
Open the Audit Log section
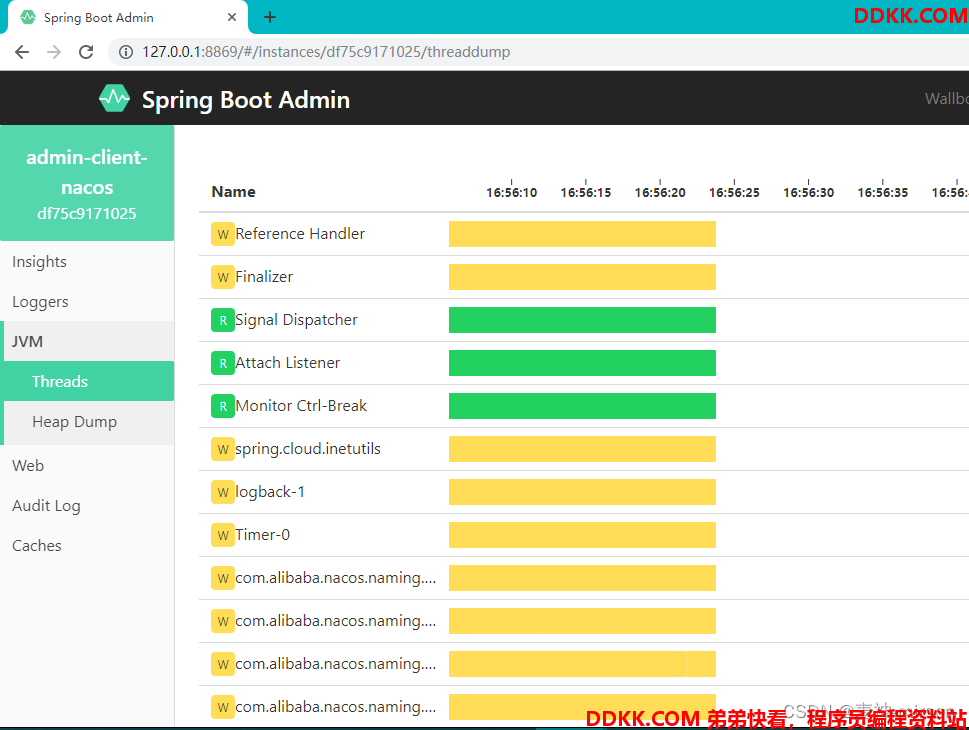pyautogui.click(x=87, y=506)
